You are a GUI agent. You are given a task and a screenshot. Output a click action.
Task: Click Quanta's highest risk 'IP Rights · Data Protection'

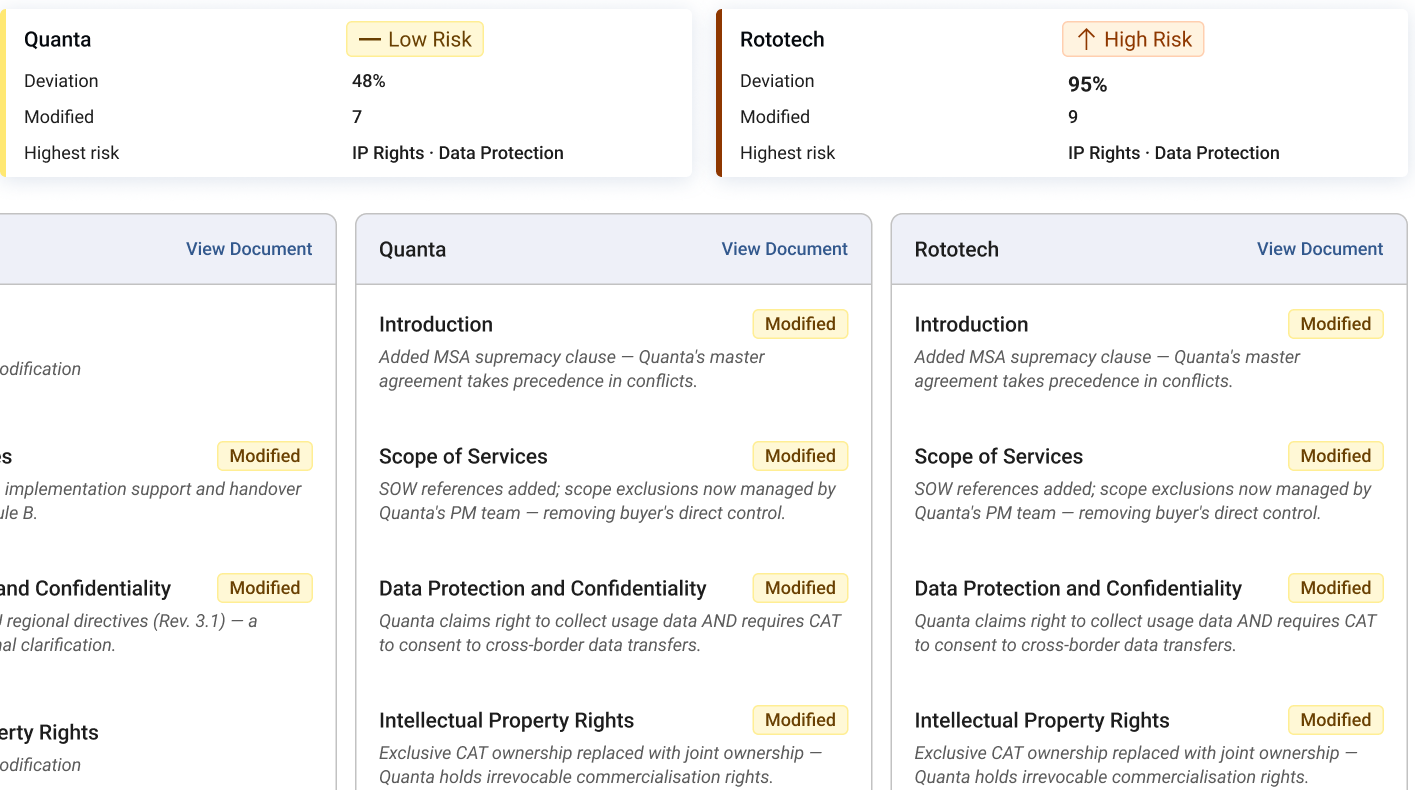pyautogui.click(x=458, y=153)
